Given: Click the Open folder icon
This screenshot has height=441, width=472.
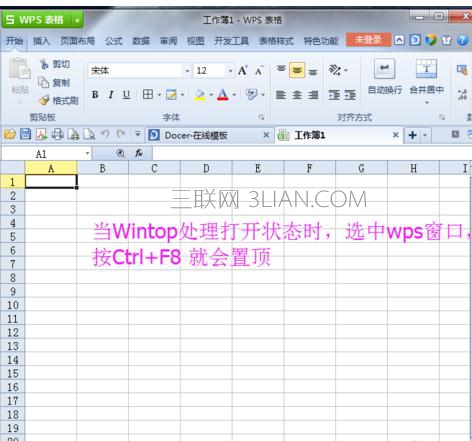Looking at the screenshot, I should tap(10, 134).
